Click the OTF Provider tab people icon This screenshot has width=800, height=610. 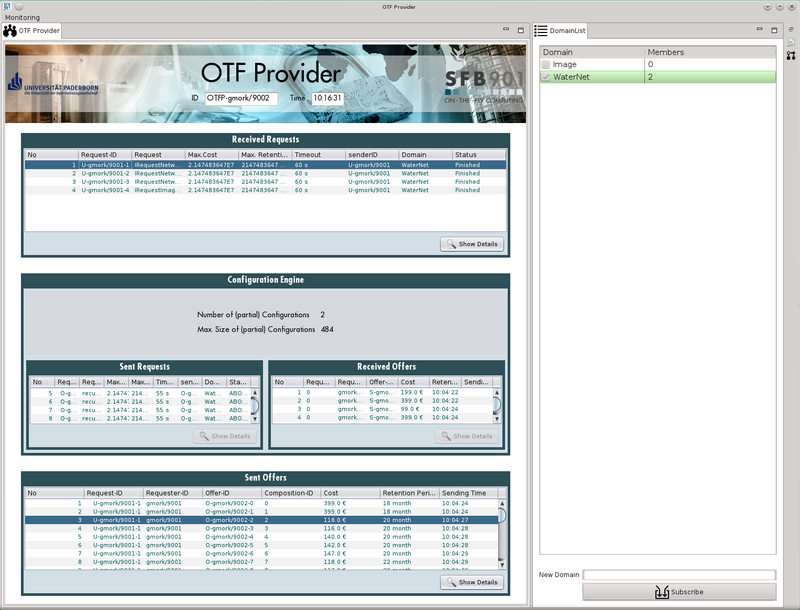pos(10,31)
